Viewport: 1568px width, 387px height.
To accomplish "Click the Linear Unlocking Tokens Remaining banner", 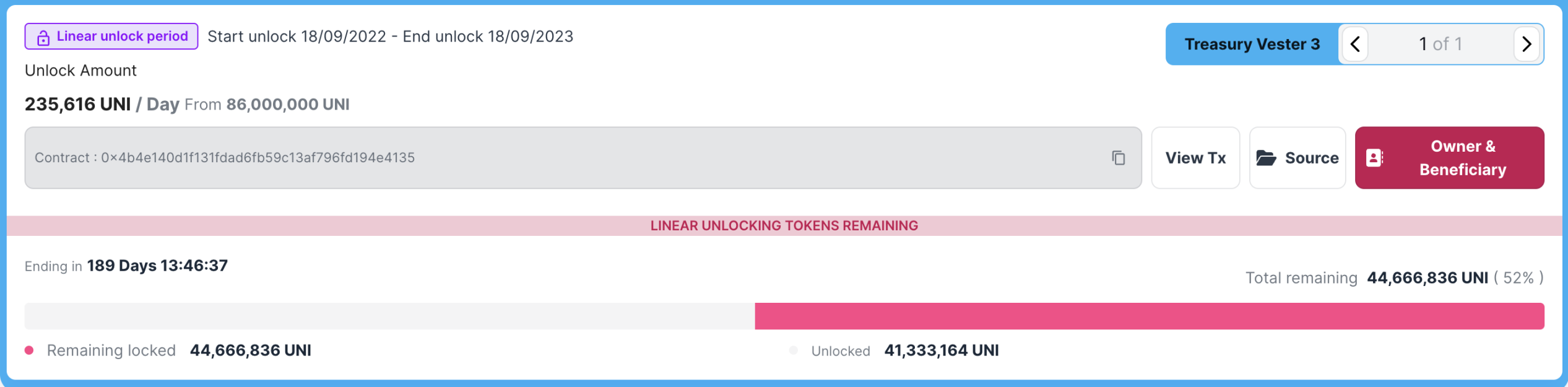I will point(784,226).
